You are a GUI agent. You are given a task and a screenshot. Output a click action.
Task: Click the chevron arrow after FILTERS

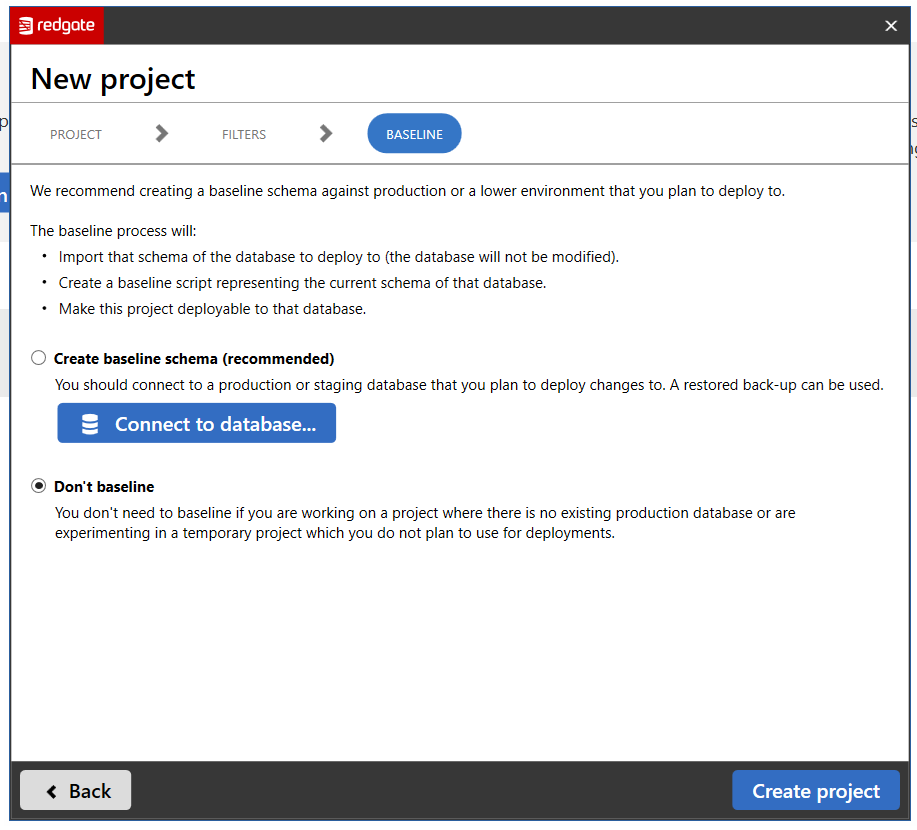click(326, 134)
